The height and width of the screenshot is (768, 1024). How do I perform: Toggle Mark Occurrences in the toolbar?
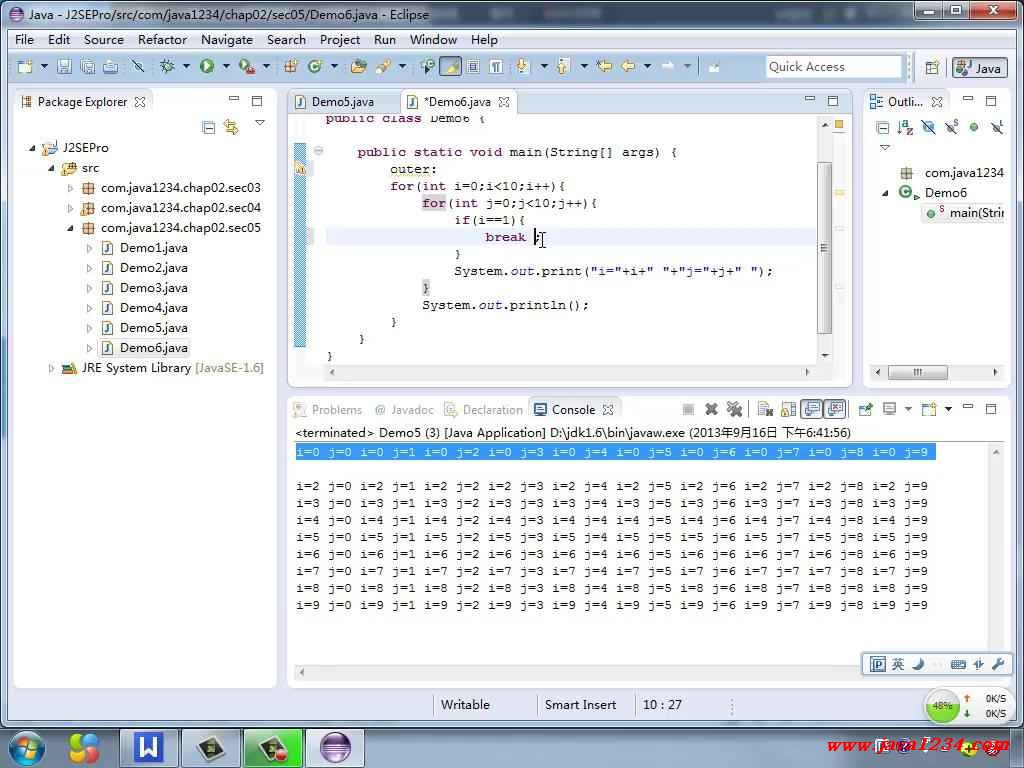(450, 66)
